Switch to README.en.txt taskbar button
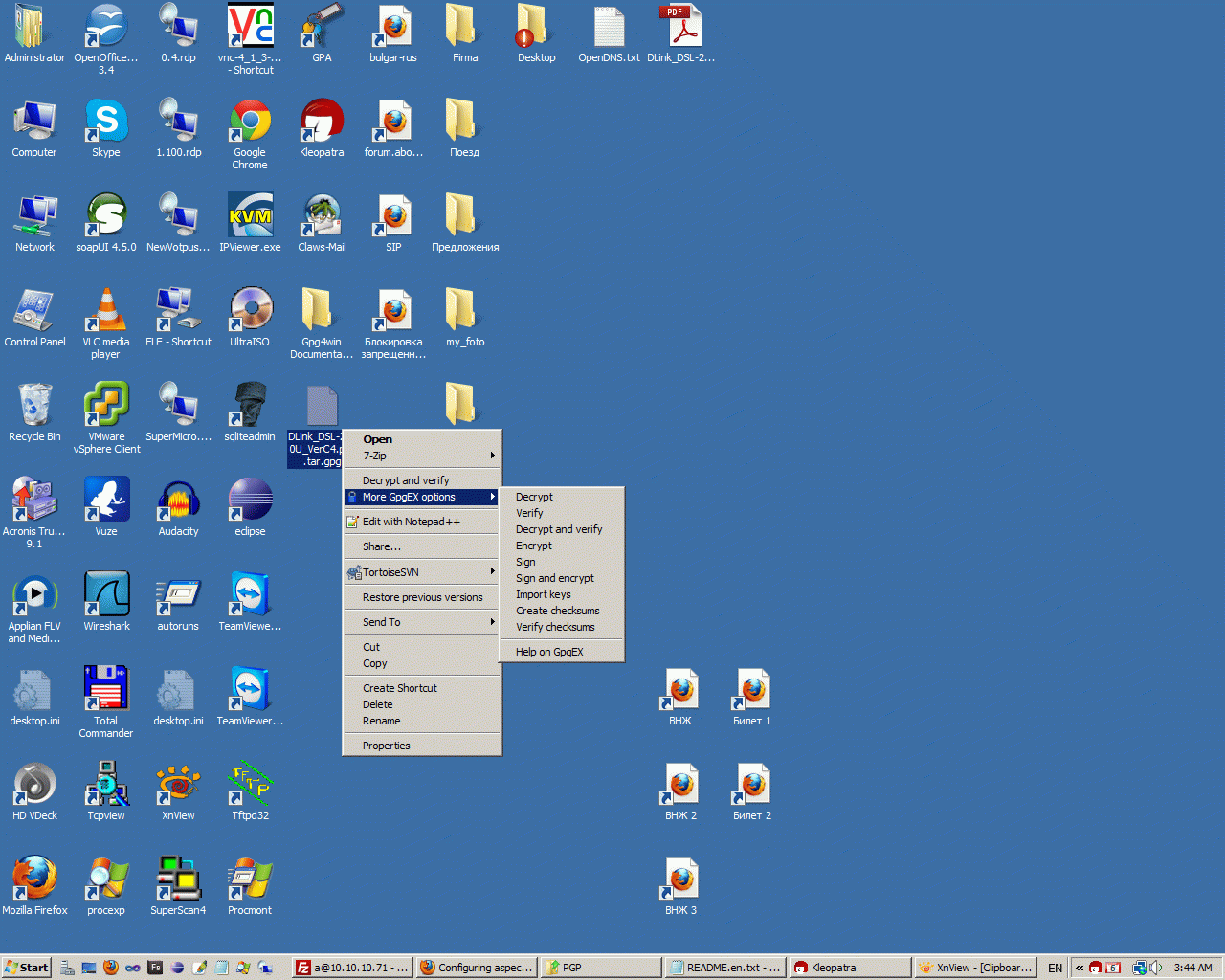This screenshot has height=980, width=1225. [x=725, y=968]
